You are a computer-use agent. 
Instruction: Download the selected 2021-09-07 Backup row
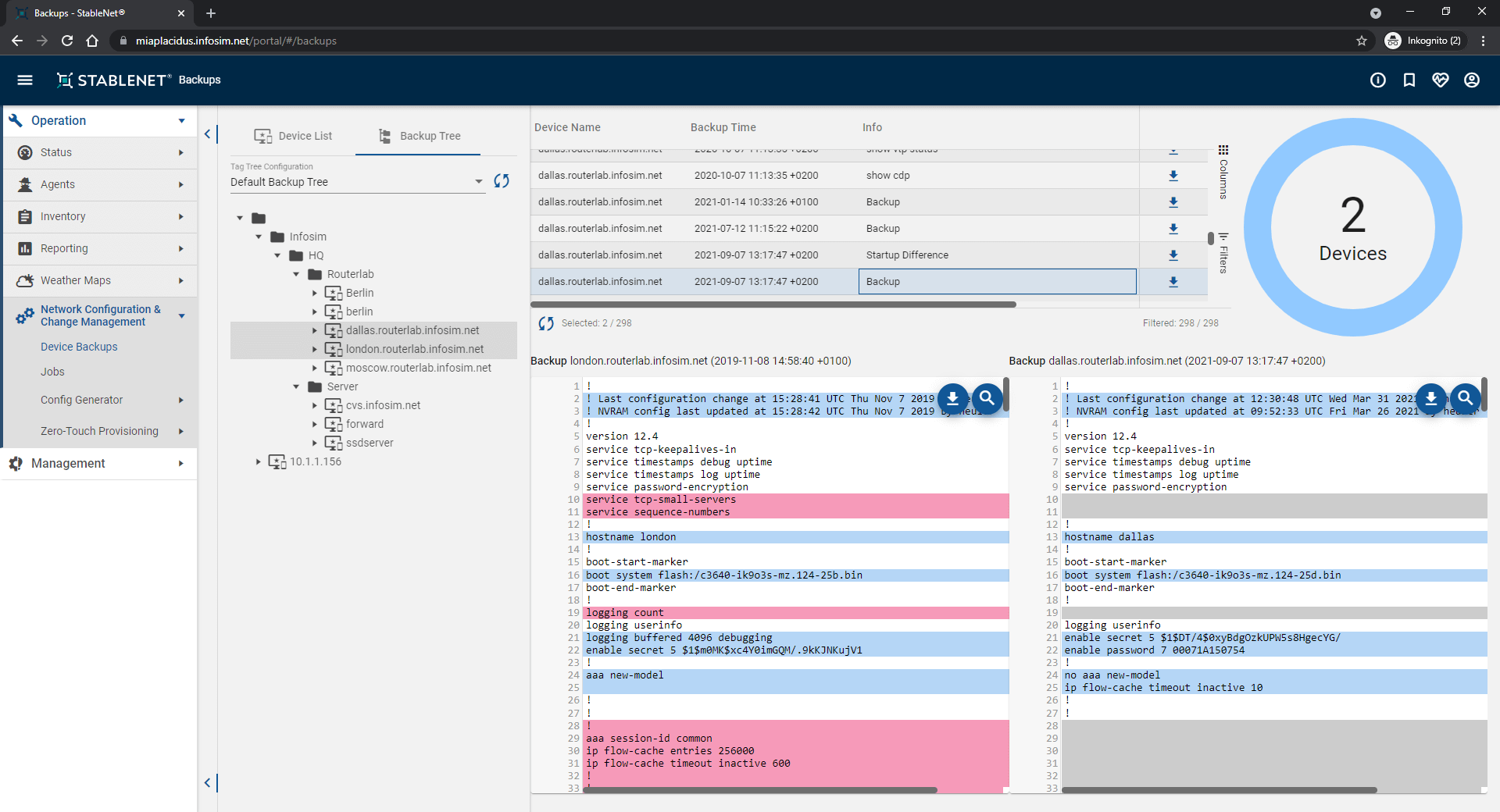(x=1173, y=282)
